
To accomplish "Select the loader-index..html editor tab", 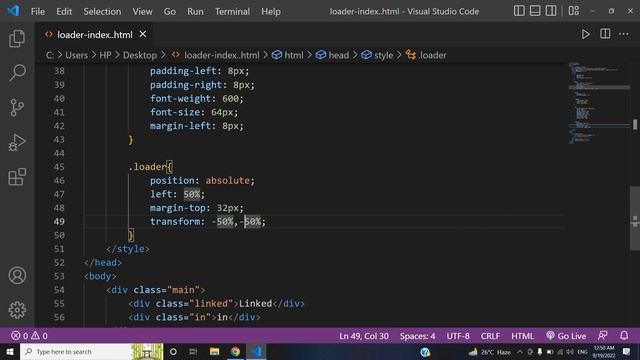I will coord(95,35).
